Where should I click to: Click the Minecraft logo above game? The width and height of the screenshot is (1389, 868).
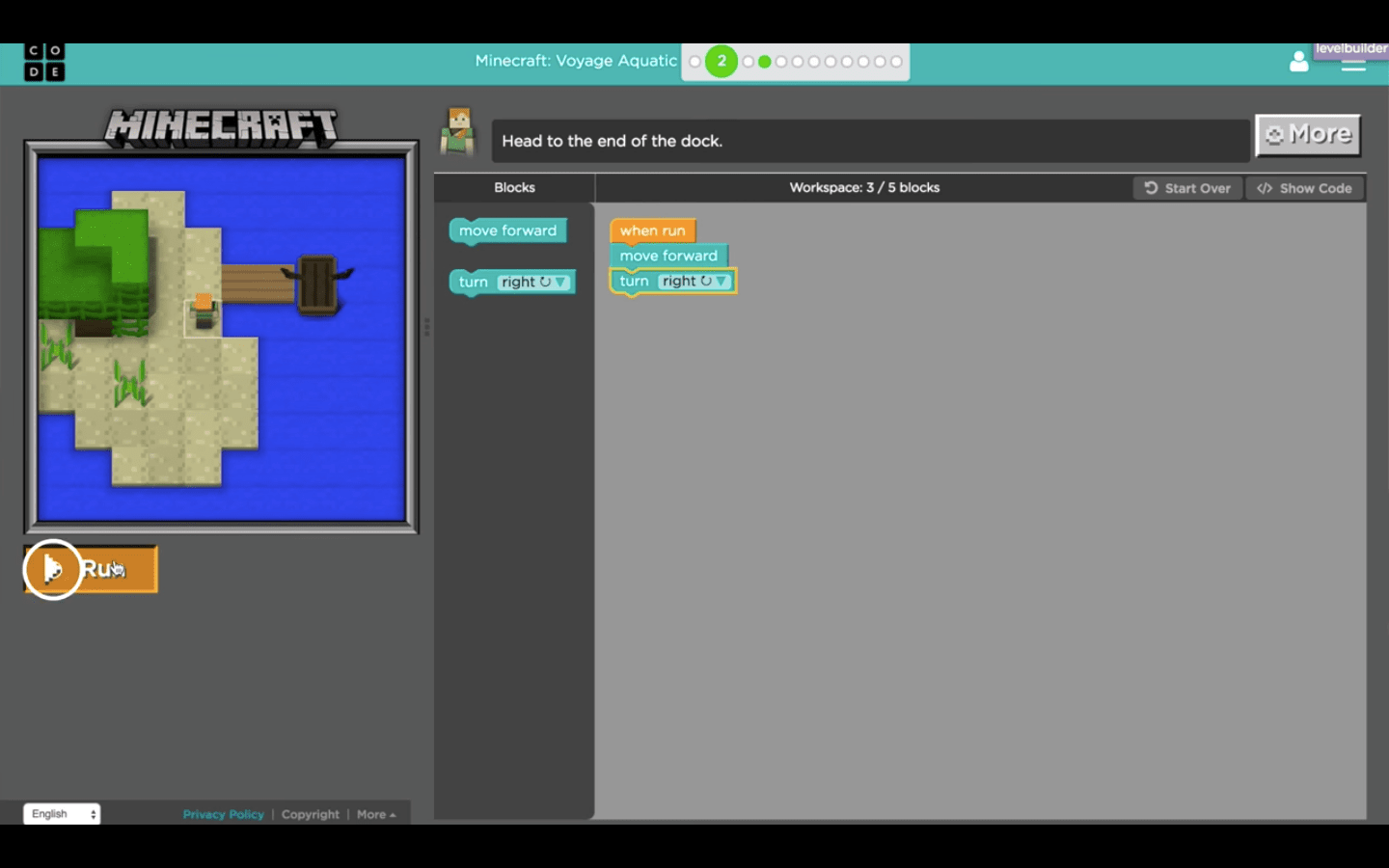pyautogui.click(x=222, y=126)
